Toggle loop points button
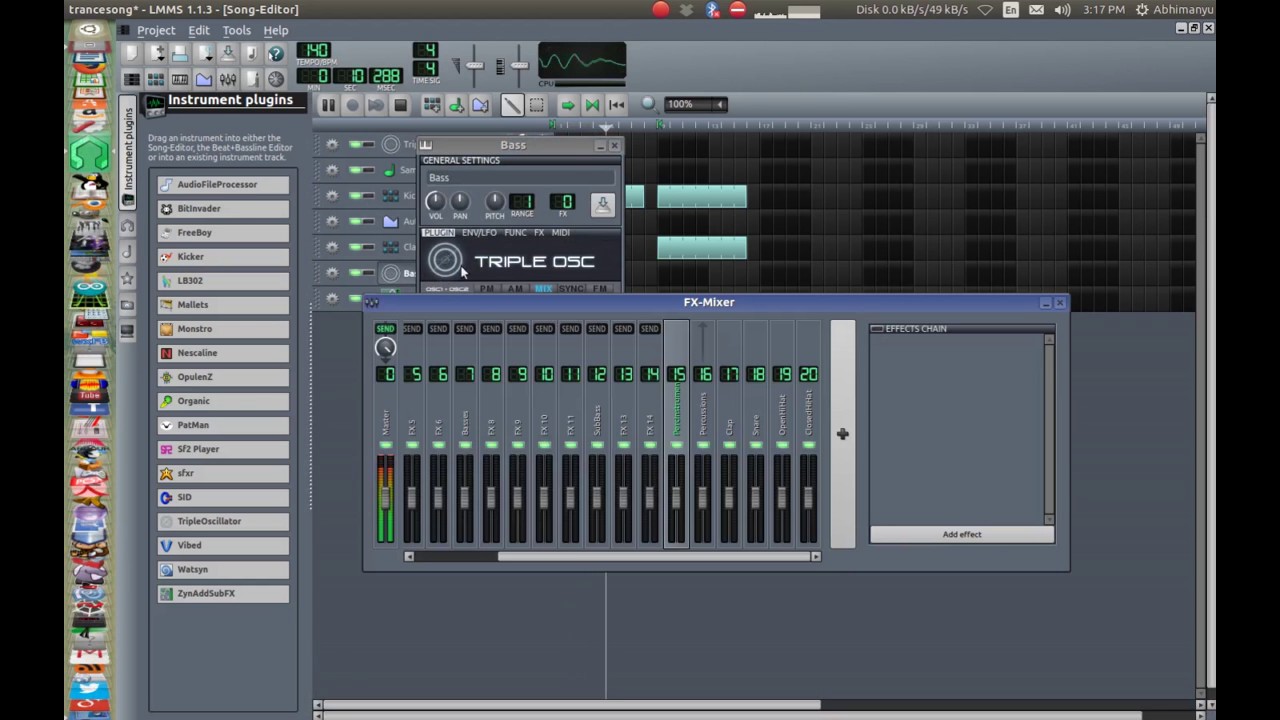The image size is (1280, 720). click(592, 105)
